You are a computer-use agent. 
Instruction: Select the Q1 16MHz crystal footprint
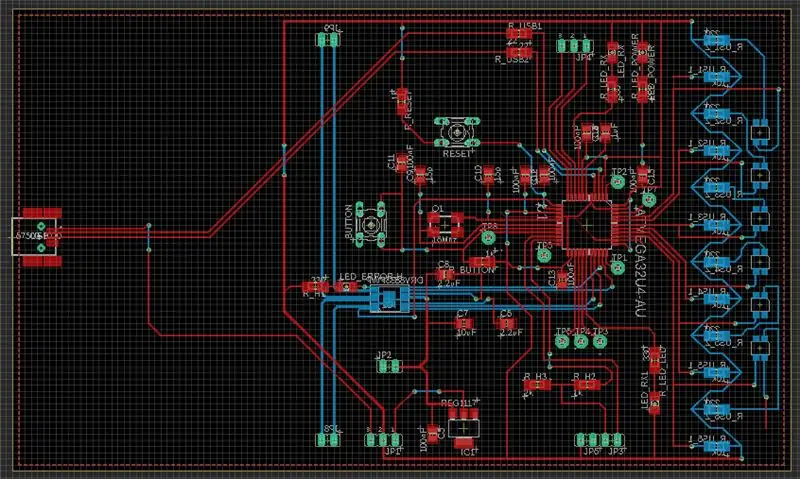coord(445,225)
